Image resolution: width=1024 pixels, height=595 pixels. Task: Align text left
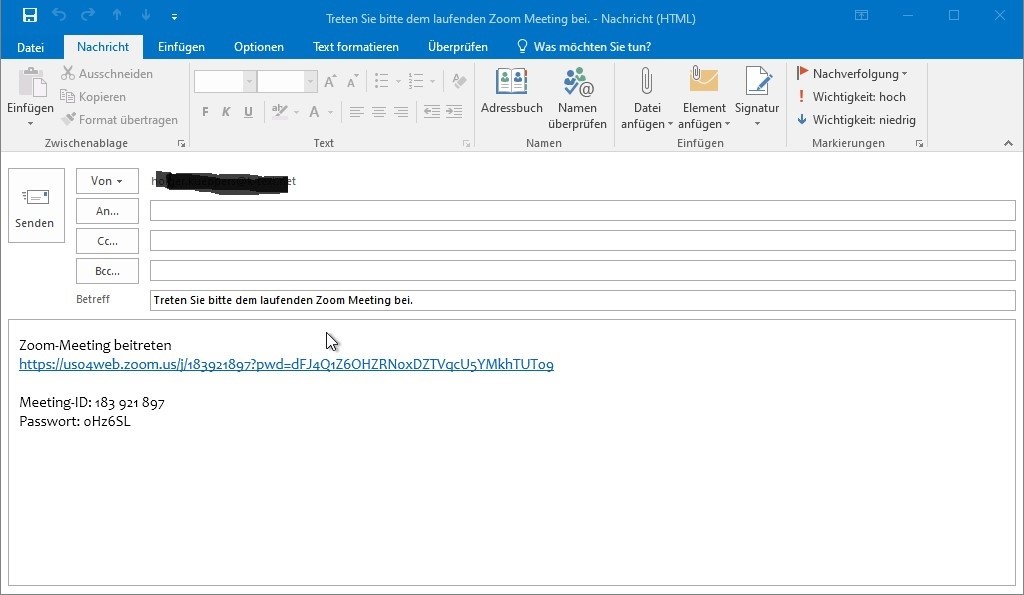coord(356,112)
